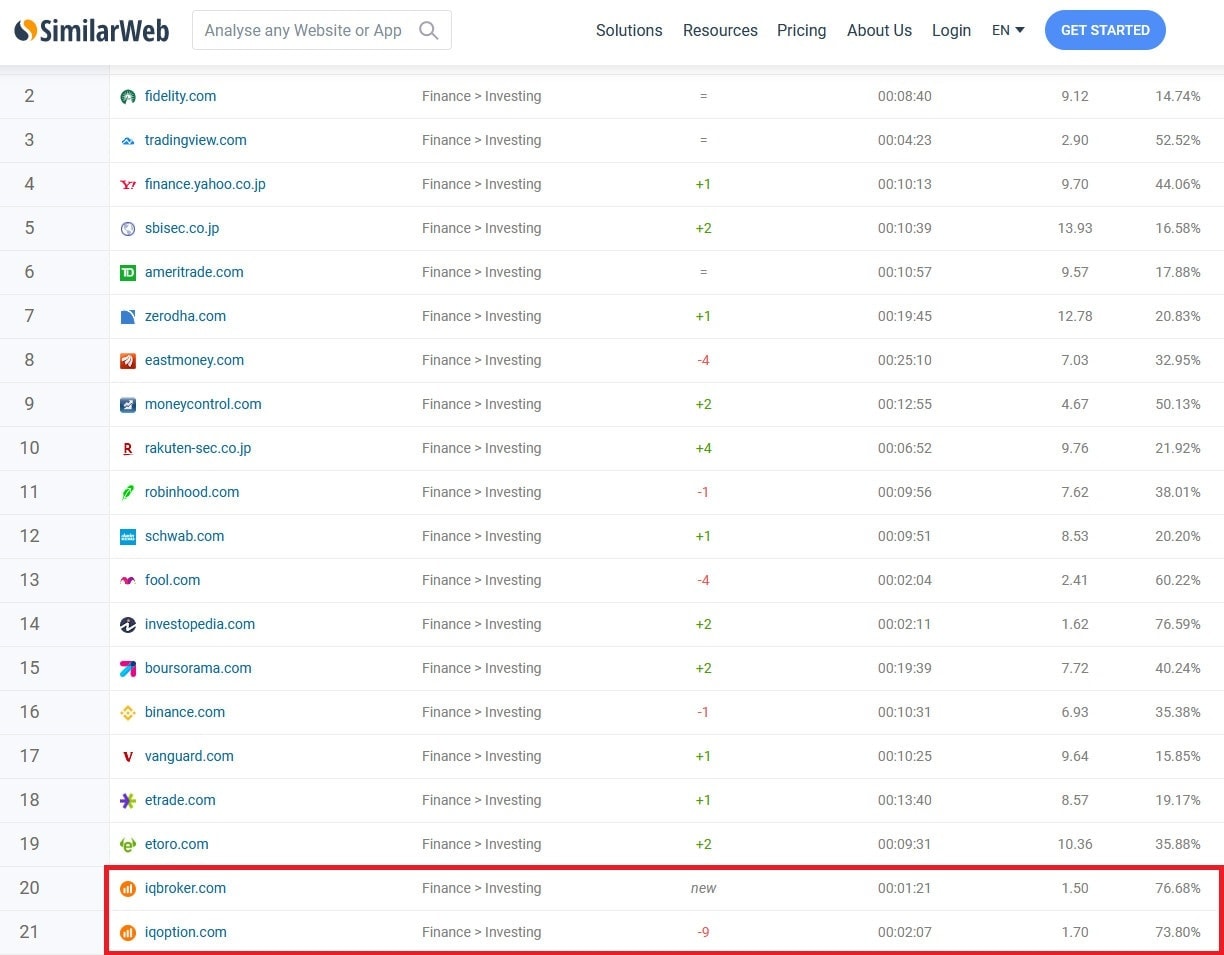The width and height of the screenshot is (1224, 955).
Task: Click the rakuten-sec.co.jp favicon
Action: pyautogui.click(x=128, y=449)
